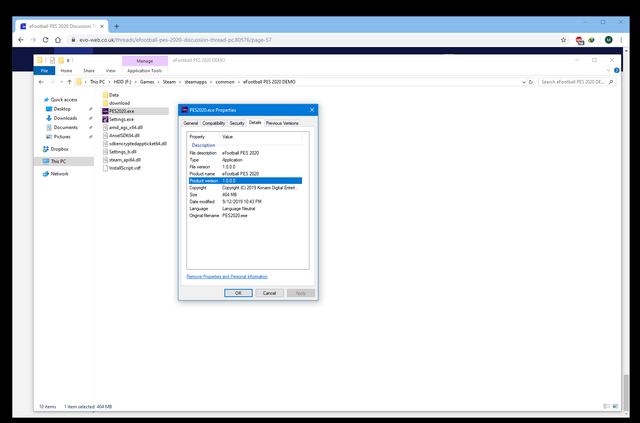Image resolution: width=640 pixels, height=423 pixels.
Task: Open the File menu in Explorer
Action: [44, 71]
